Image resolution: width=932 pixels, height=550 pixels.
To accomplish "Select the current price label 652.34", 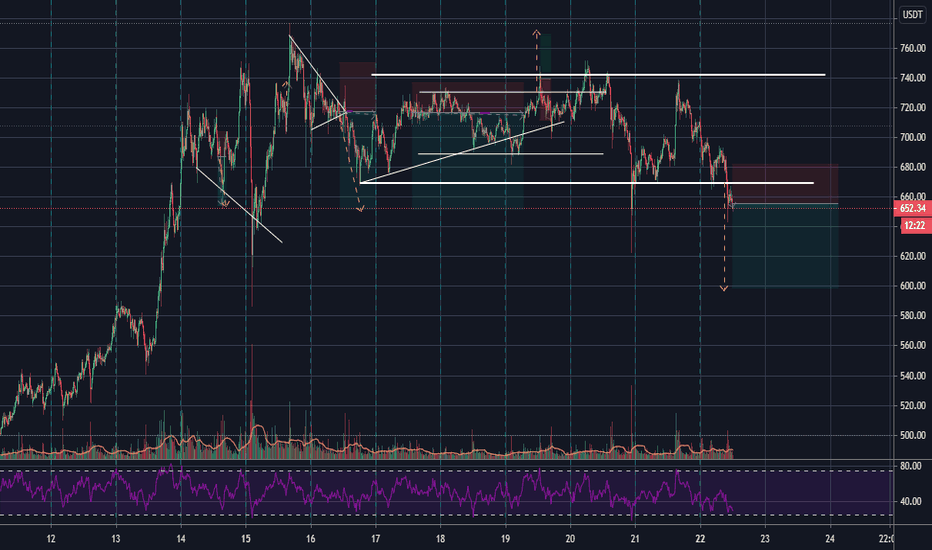I will click(x=912, y=208).
